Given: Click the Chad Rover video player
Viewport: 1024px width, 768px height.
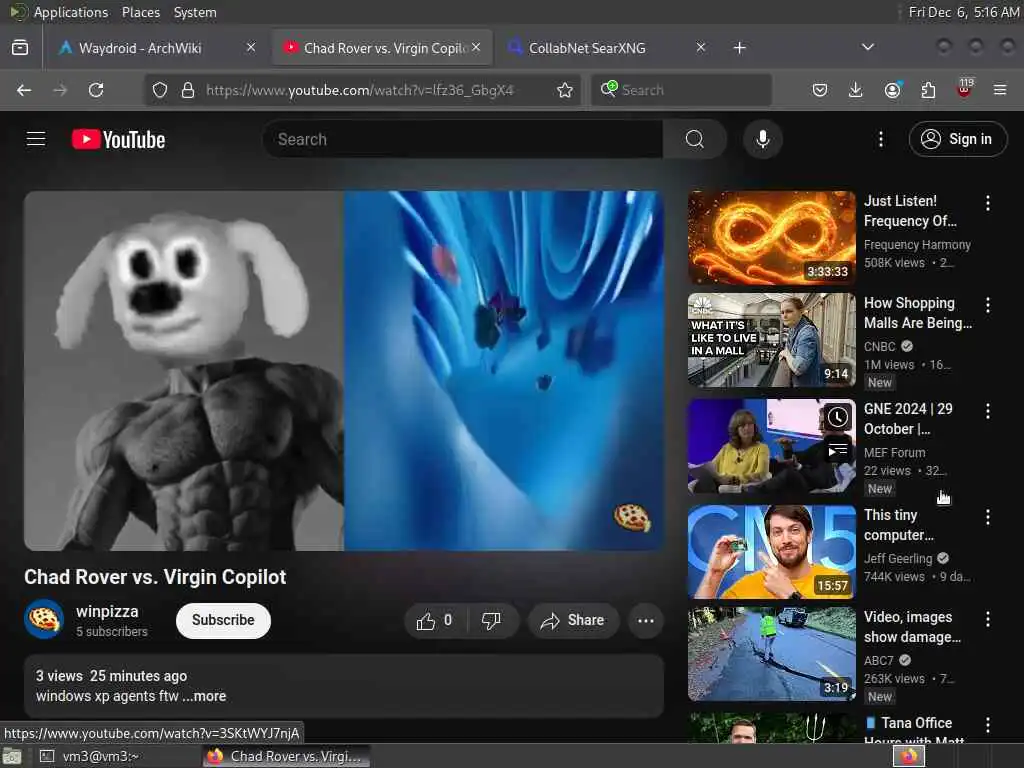Looking at the screenshot, I should point(344,370).
